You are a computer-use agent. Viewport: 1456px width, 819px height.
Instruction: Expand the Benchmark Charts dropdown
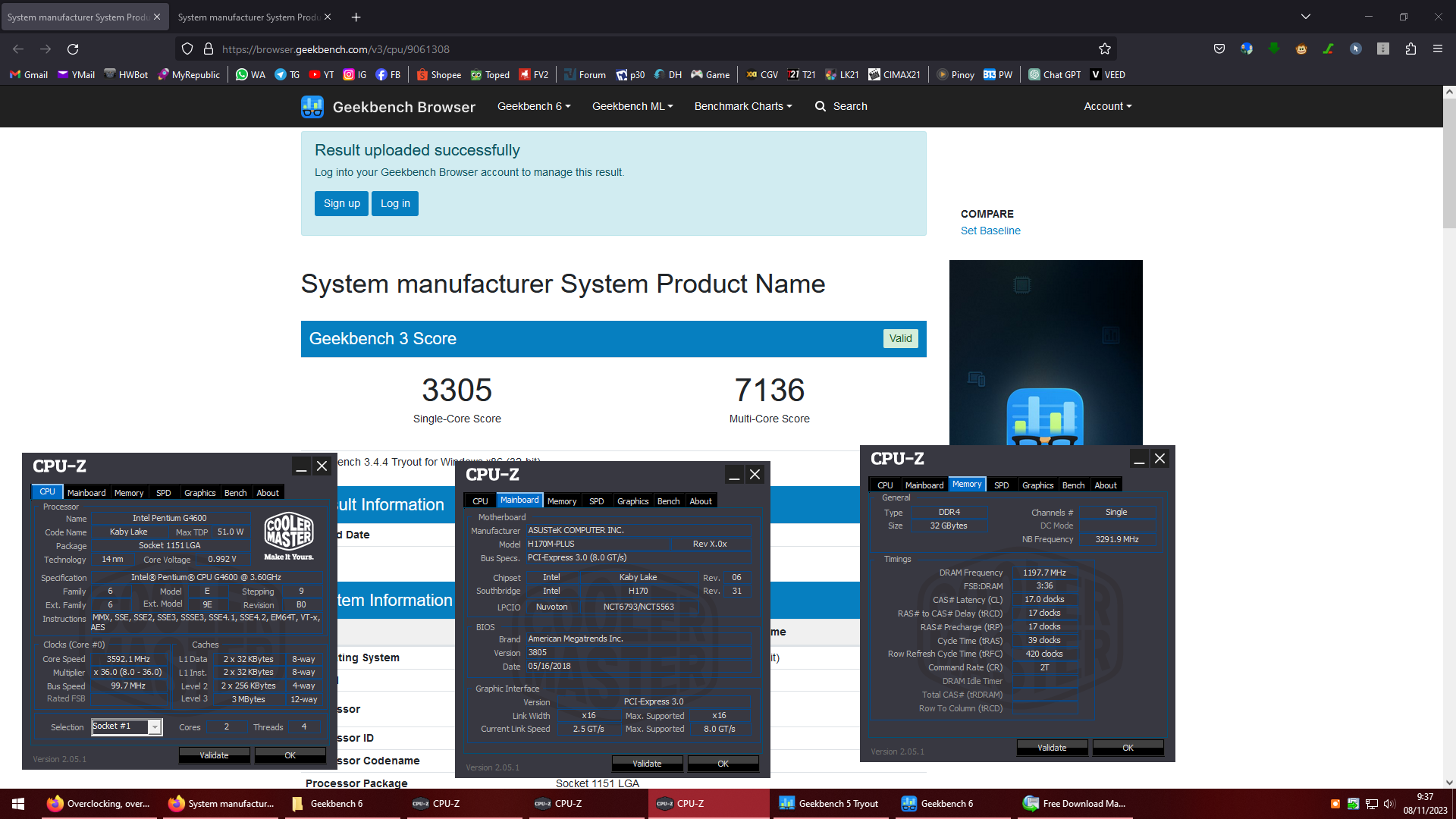pyautogui.click(x=743, y=106)
